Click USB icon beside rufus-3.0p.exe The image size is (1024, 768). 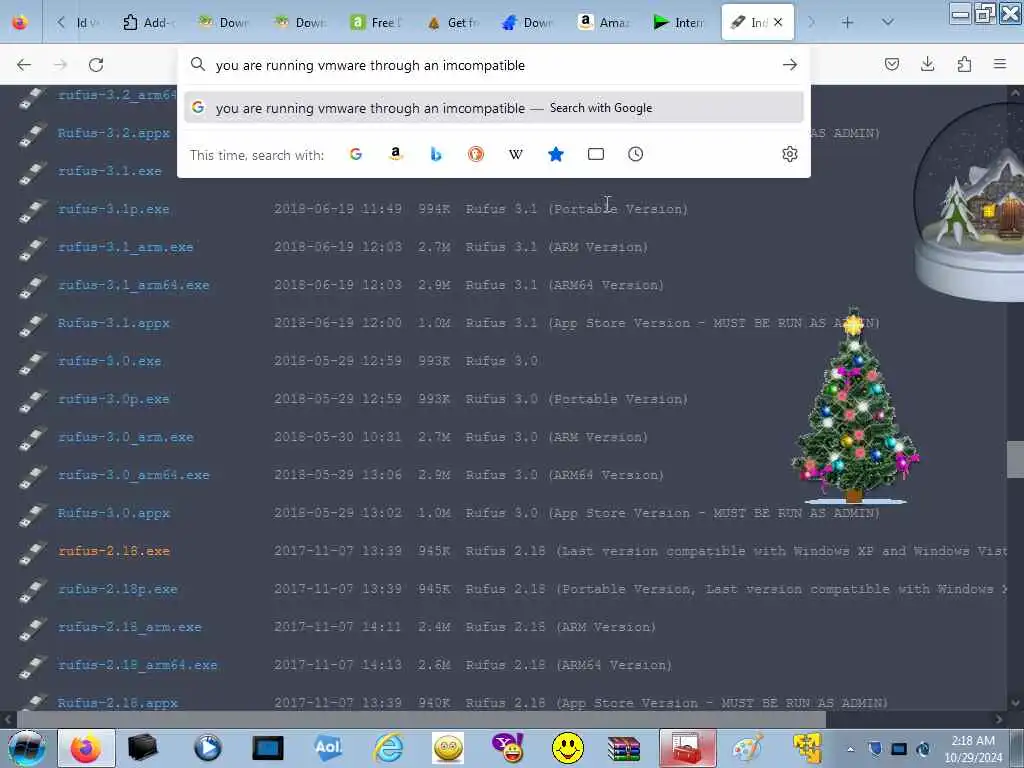point(33,400)
